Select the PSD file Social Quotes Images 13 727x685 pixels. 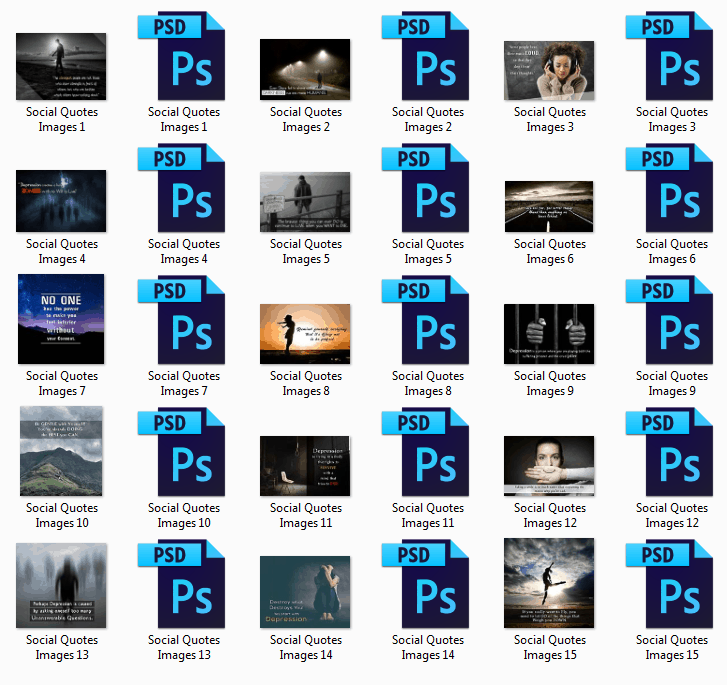(x=184, y=585)
